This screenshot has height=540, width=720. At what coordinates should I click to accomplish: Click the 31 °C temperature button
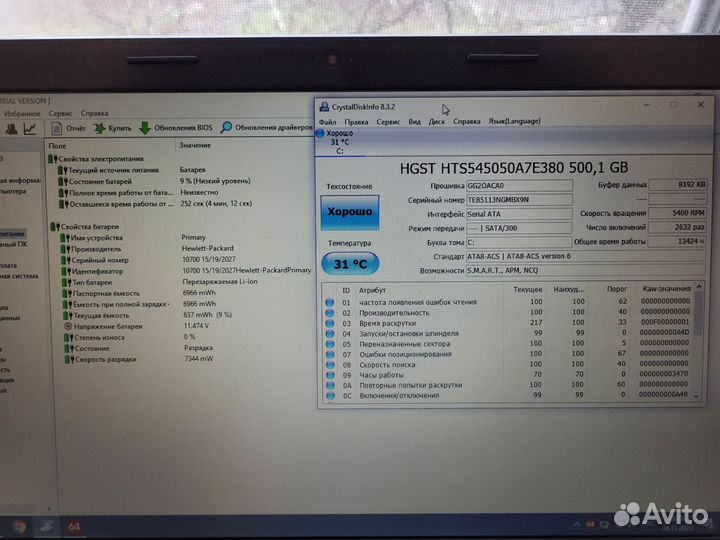point(350,264)
